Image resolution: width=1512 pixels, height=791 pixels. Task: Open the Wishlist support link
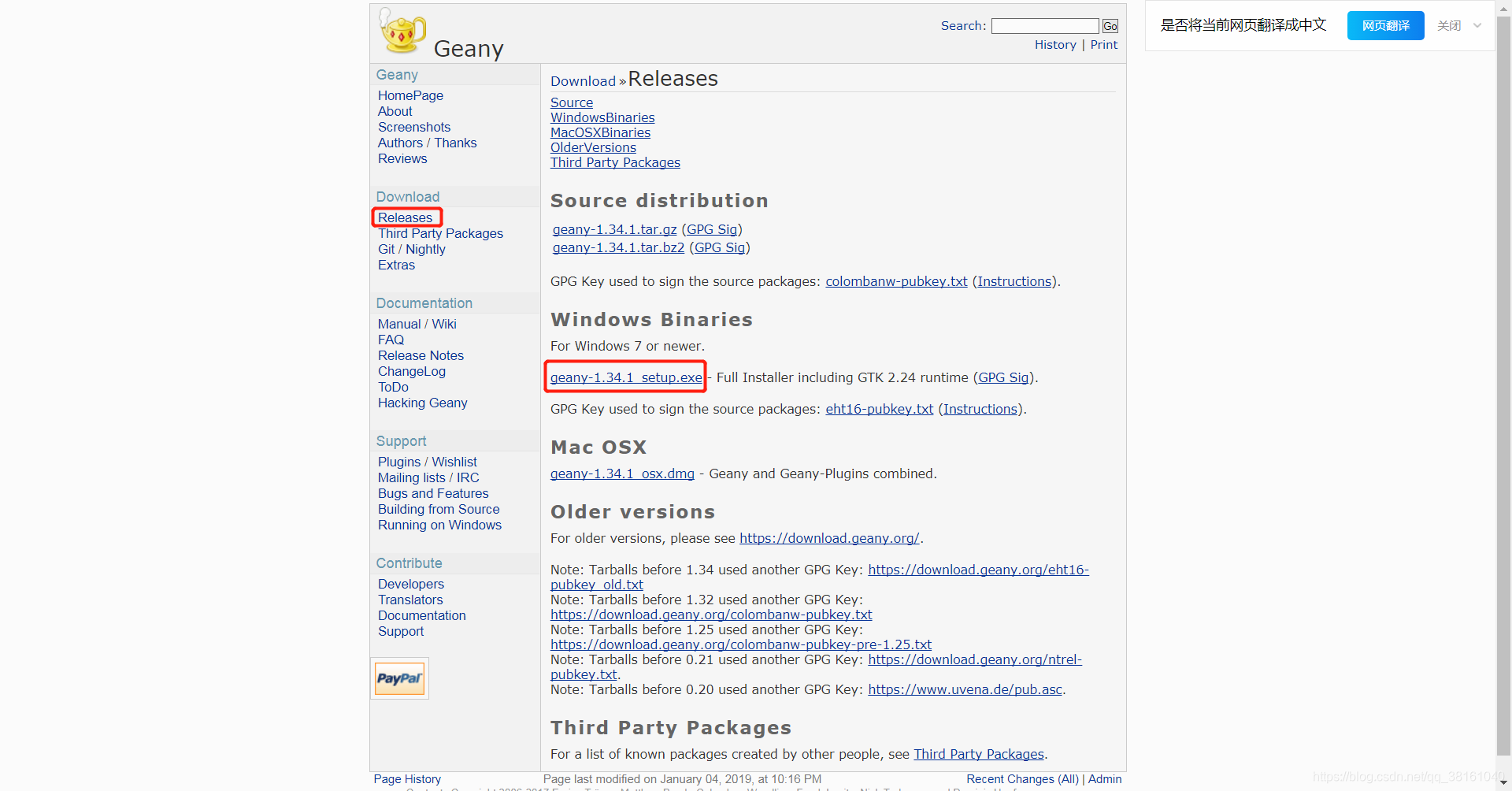pos(454,462)
